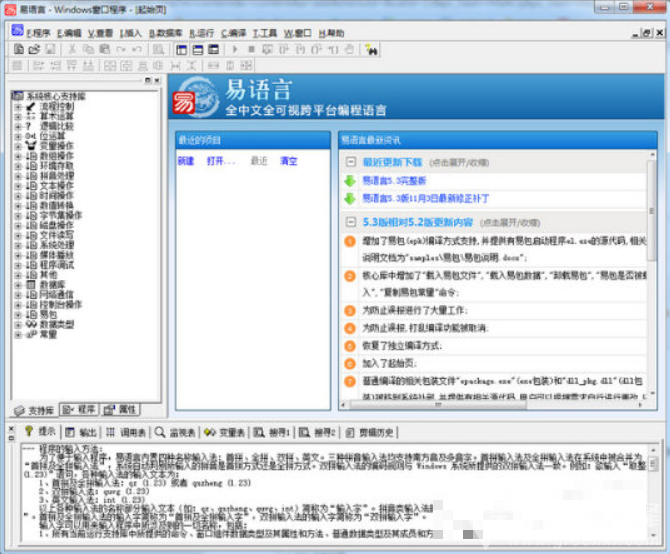The width and height of the screenshot is (670, 554).
Task: Open the 编译 menu
Action: tap(233, 33)
